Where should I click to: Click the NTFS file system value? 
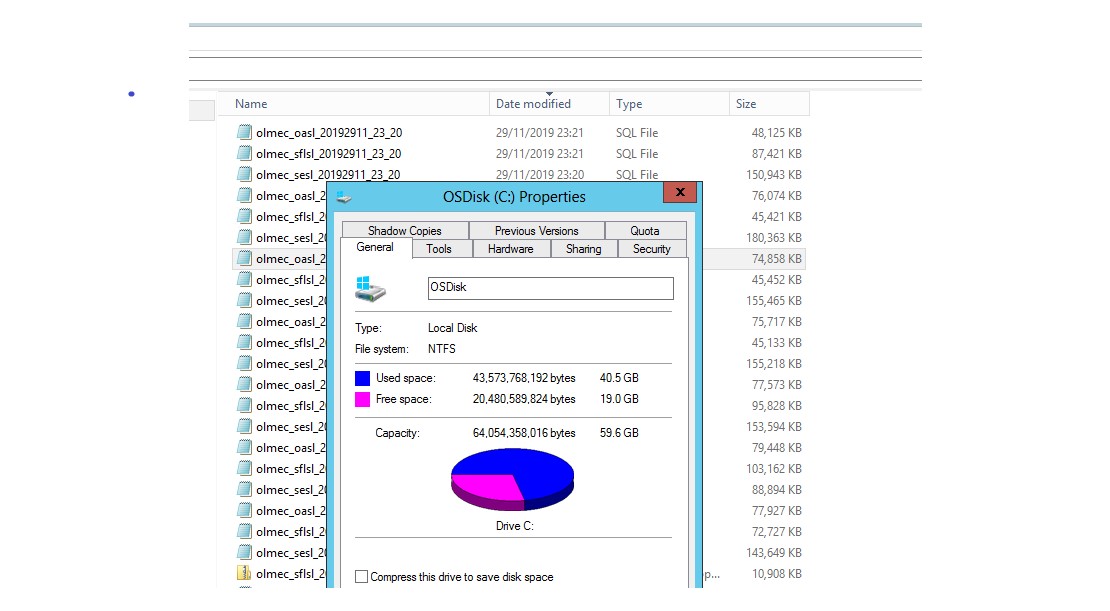pos(442,349)
